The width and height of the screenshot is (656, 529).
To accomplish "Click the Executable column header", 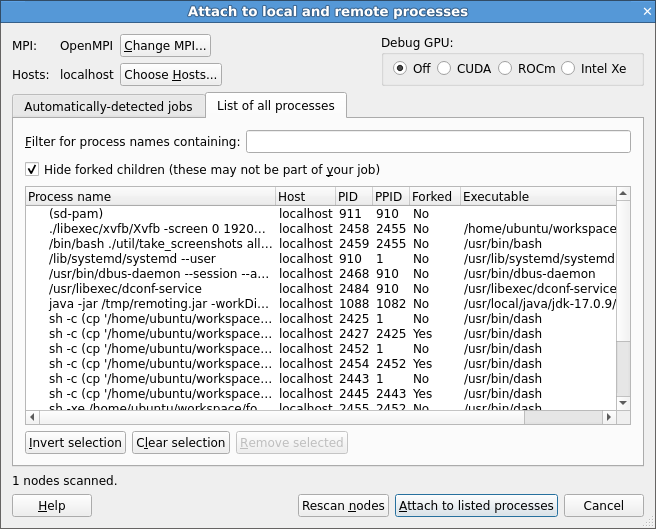I will click(538, 196).
